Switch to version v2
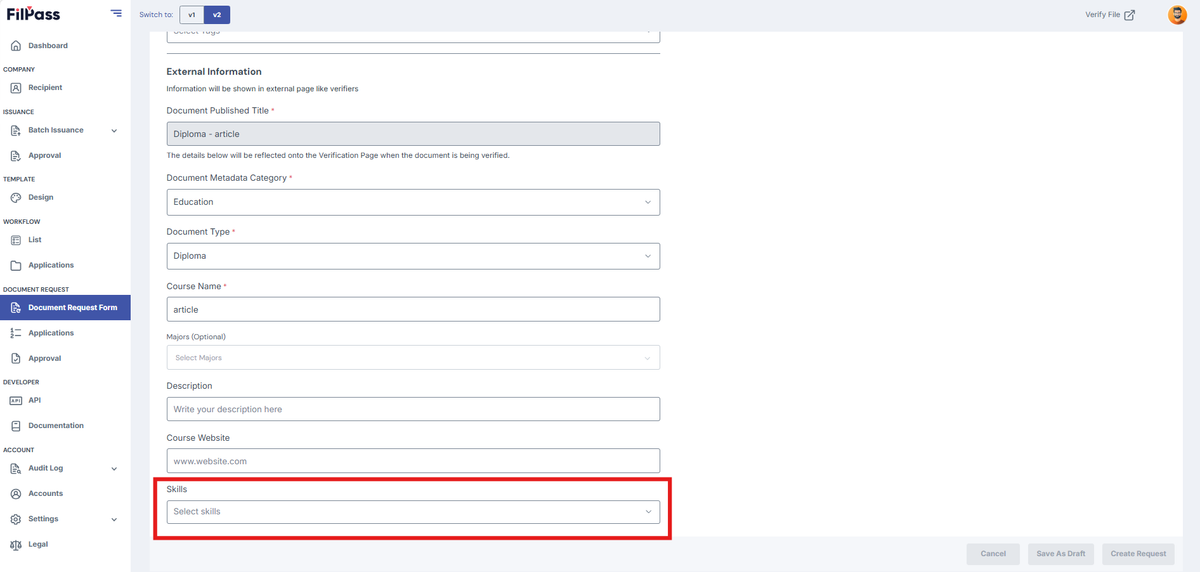1200x572 pixels. (x=217, y=15)
